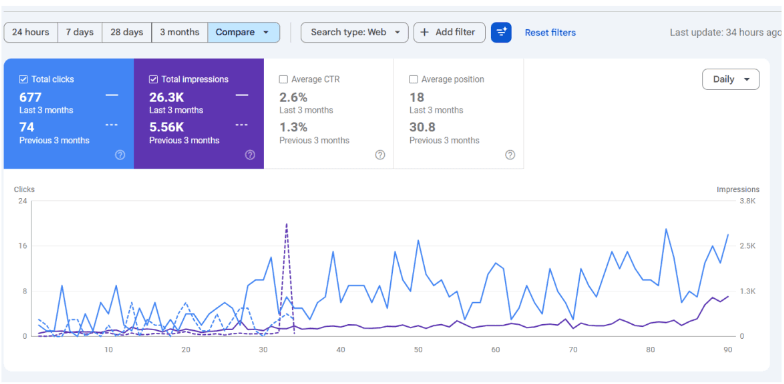This screenshot has height=384, width=784.
Task: Select the 3 months date range
Action: [180, 32]
